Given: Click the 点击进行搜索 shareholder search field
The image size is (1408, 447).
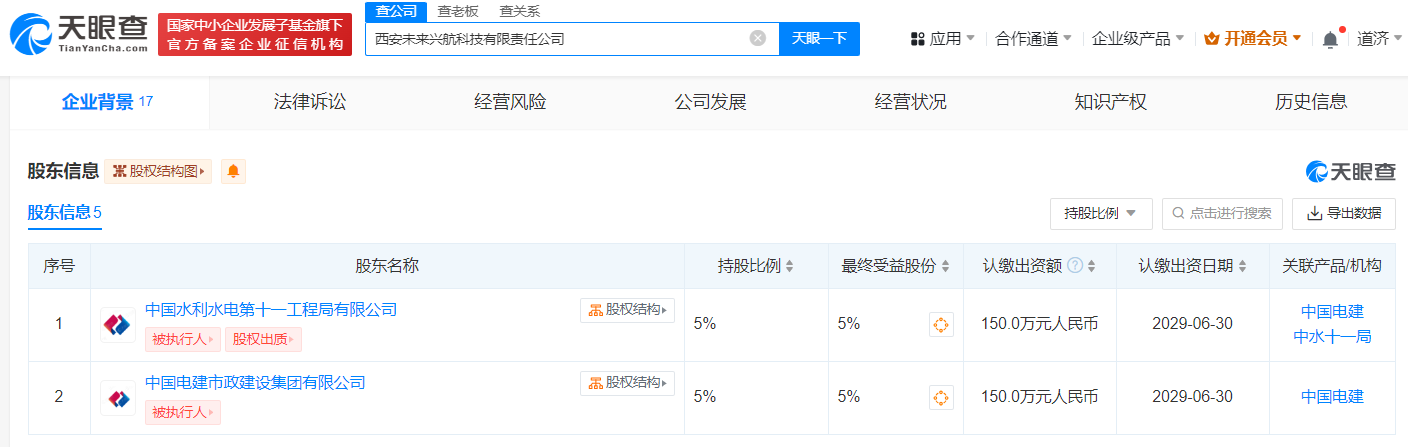Looking at the screenshot, I should tap(1222, 213).
